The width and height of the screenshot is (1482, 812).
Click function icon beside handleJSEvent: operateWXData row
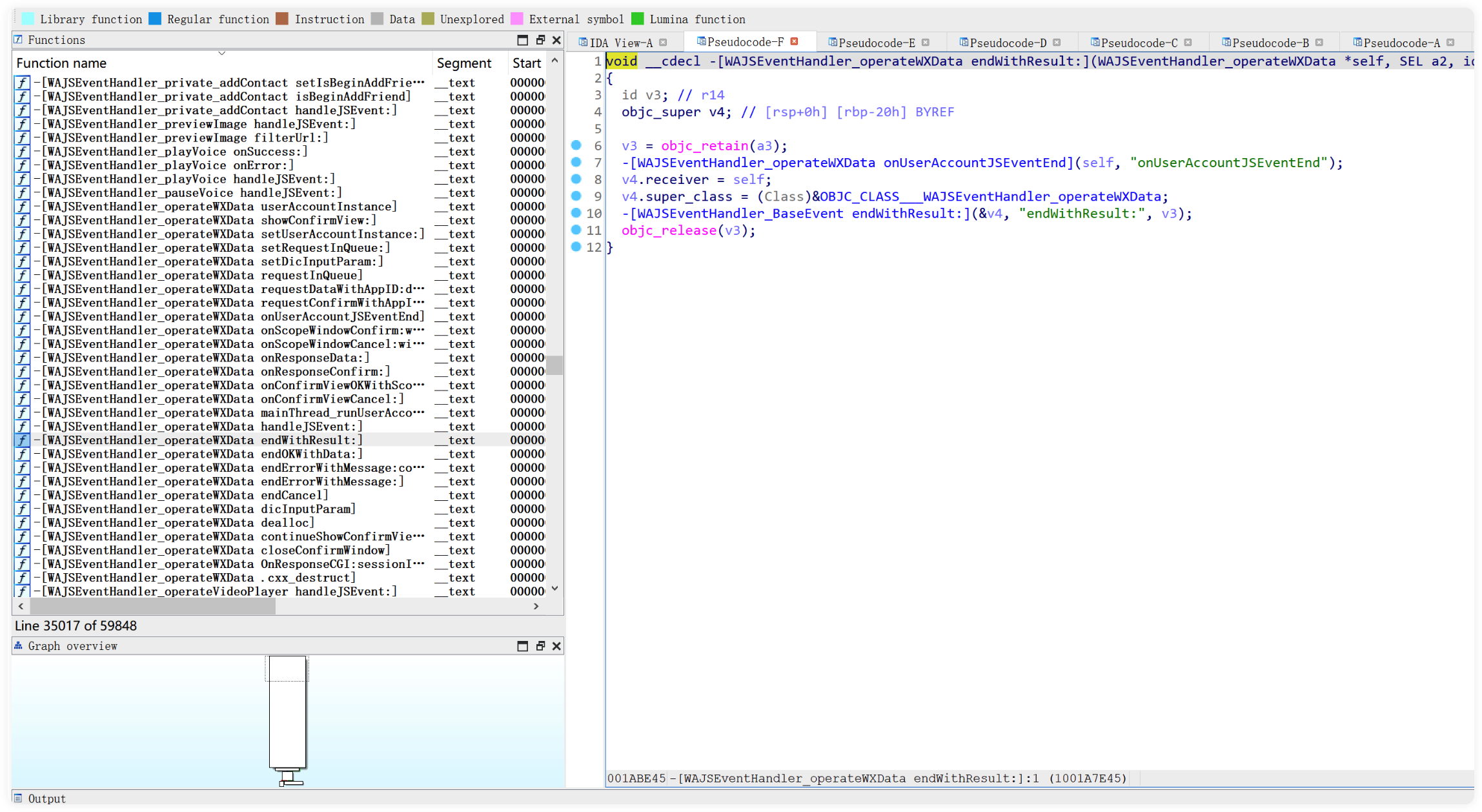tap(22, 427)
